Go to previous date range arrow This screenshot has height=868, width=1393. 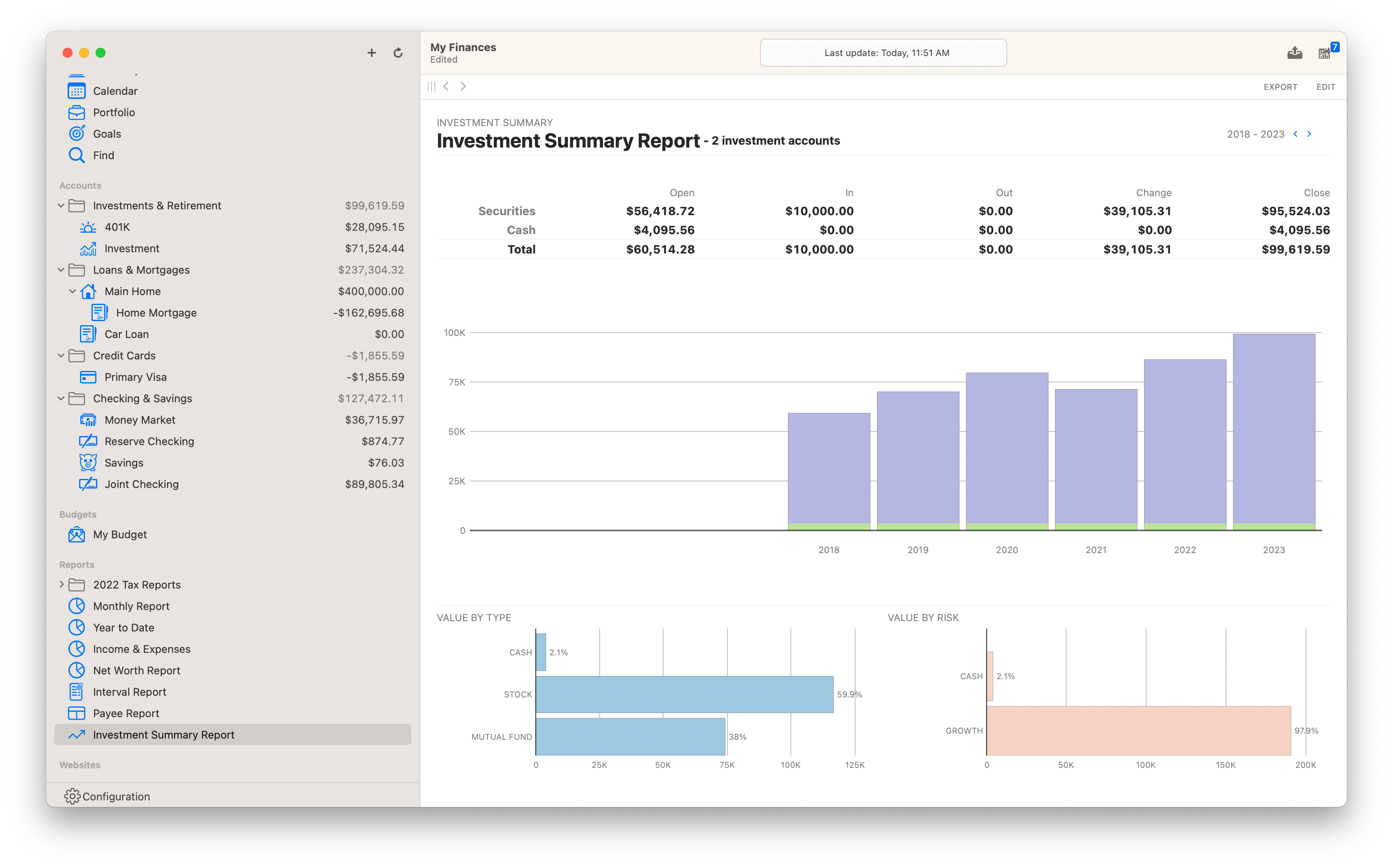pos(1295,134)
